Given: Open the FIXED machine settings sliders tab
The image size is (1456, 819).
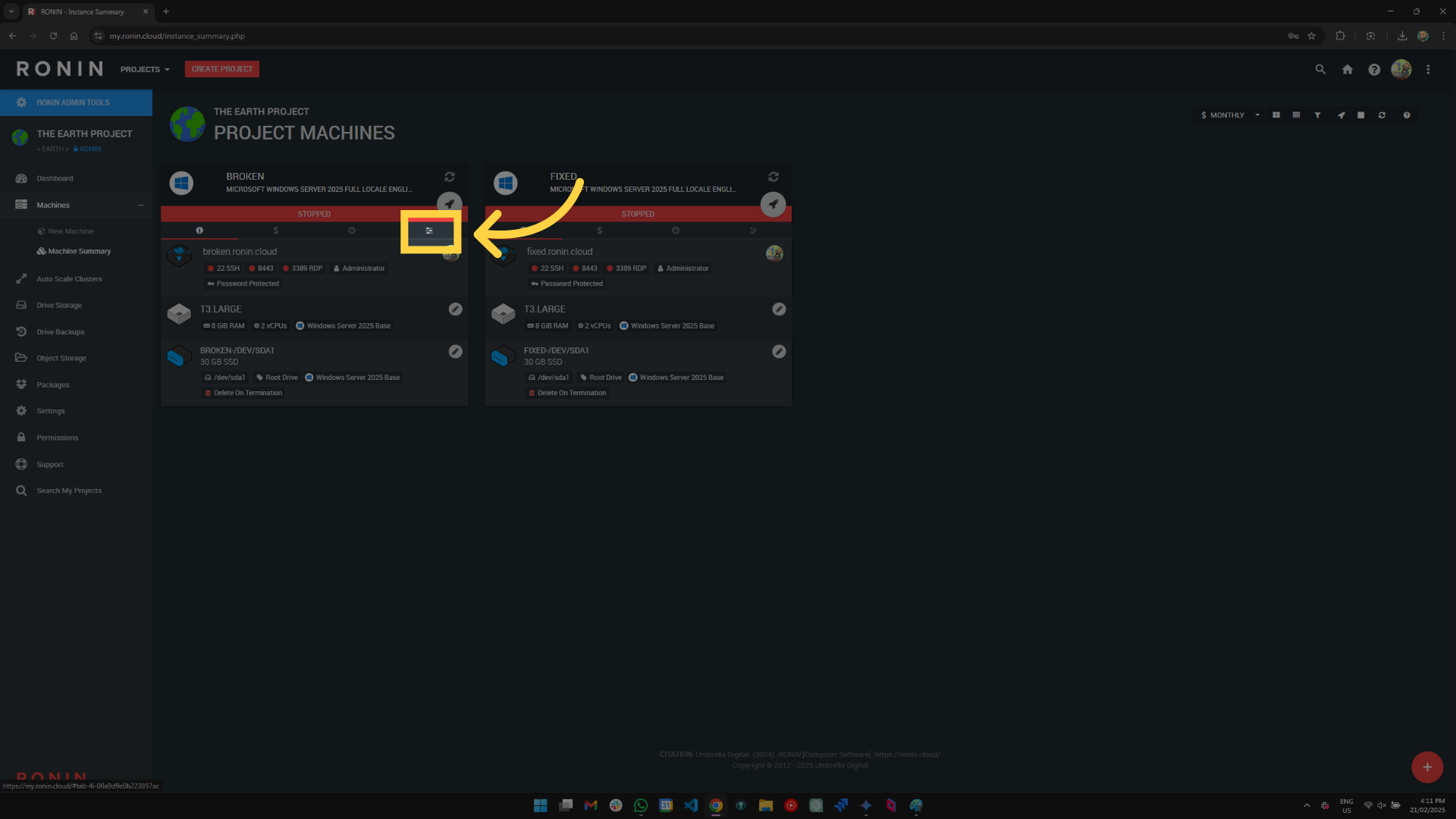Looking at the screenshot, I should (x=753, y=231).
